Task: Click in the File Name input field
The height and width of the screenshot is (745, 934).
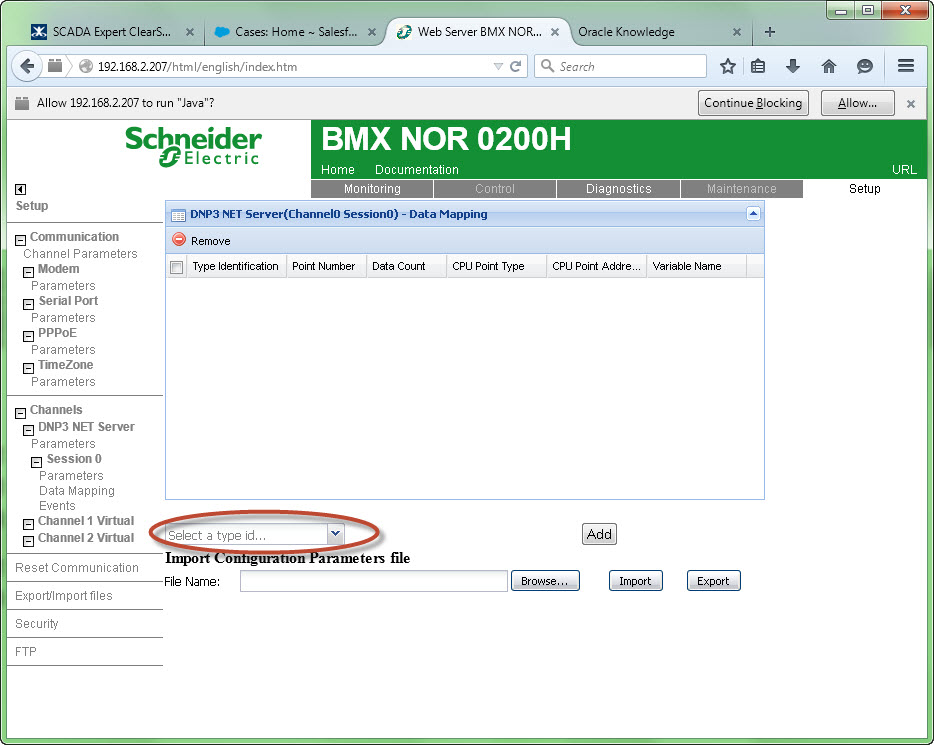Action: (373, 581)
